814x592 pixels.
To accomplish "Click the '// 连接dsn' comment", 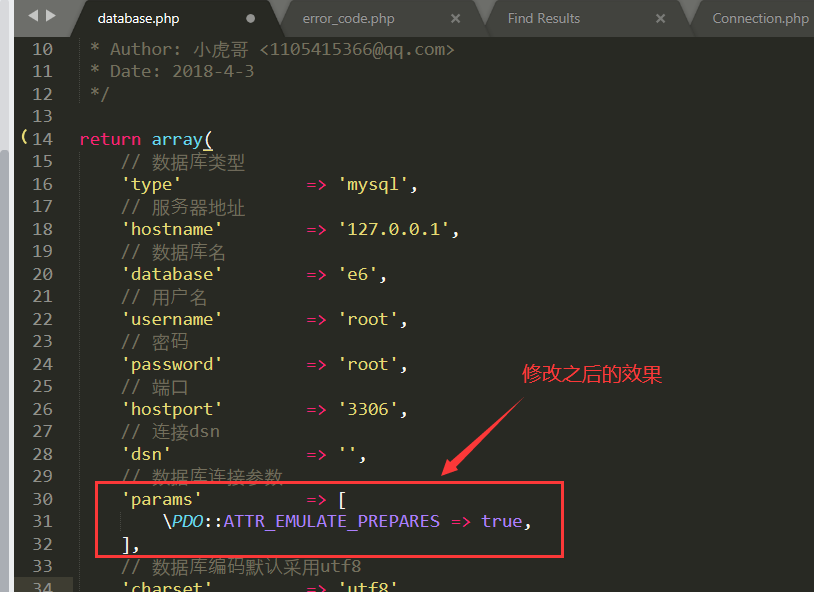I will point(170,432).
